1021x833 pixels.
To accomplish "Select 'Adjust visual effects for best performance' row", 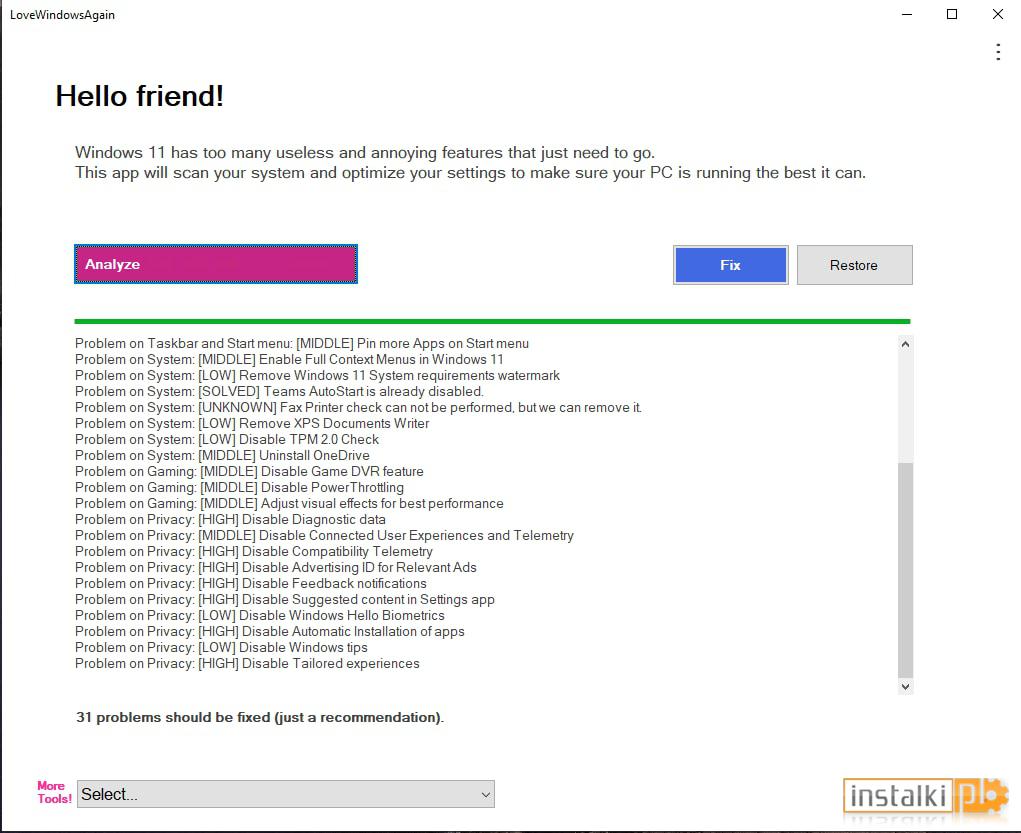I will (289, 503).
